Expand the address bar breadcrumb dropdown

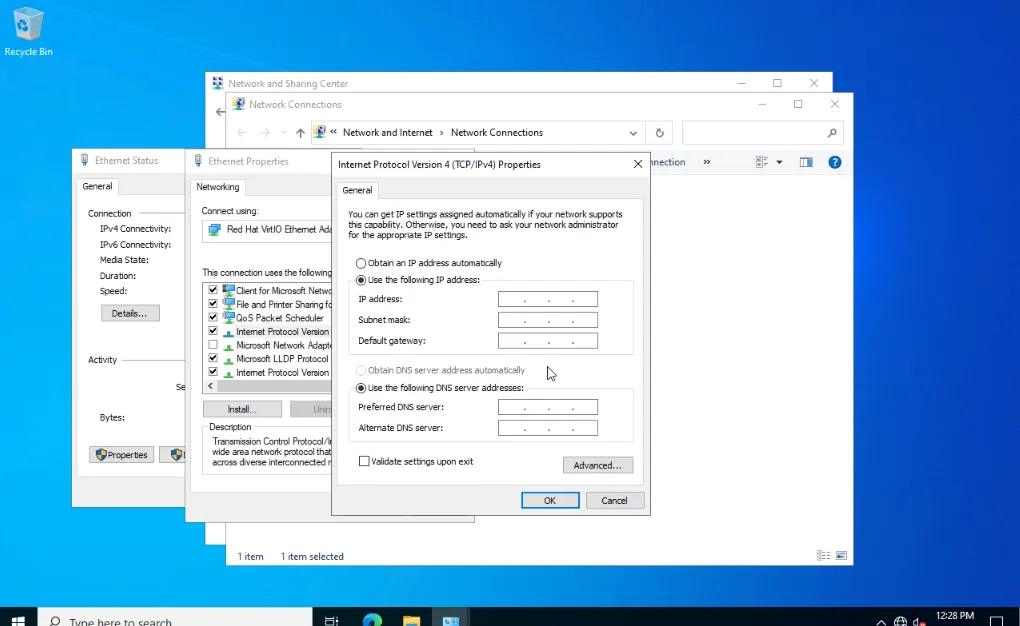coord(633,131)
